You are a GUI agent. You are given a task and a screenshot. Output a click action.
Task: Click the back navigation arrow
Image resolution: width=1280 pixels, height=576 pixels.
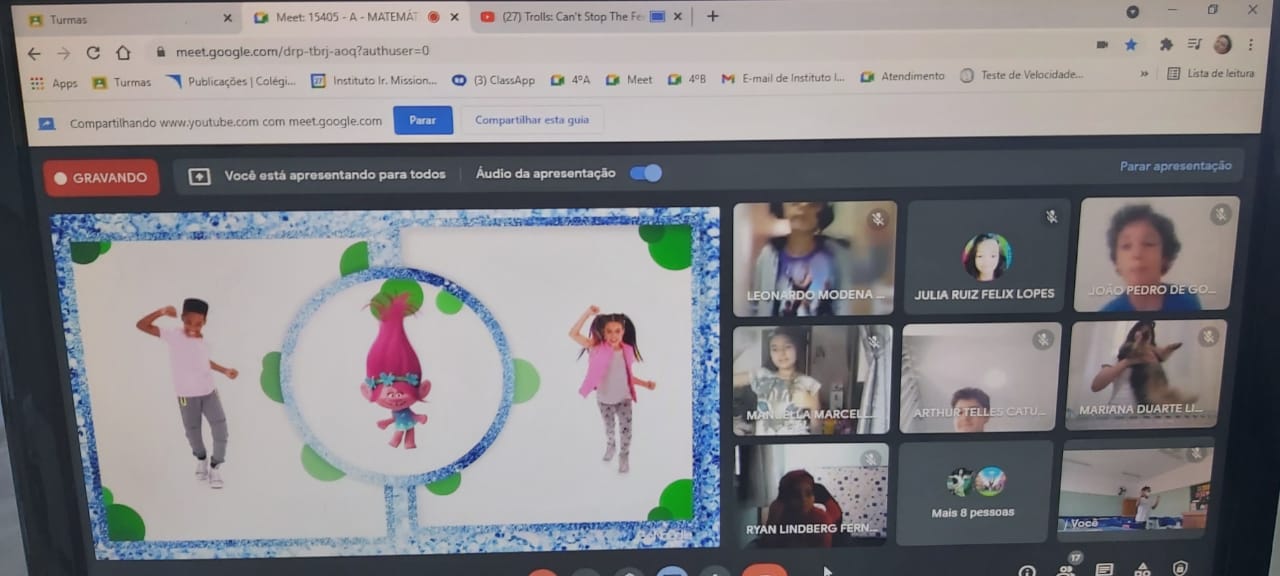coord(35,53)
